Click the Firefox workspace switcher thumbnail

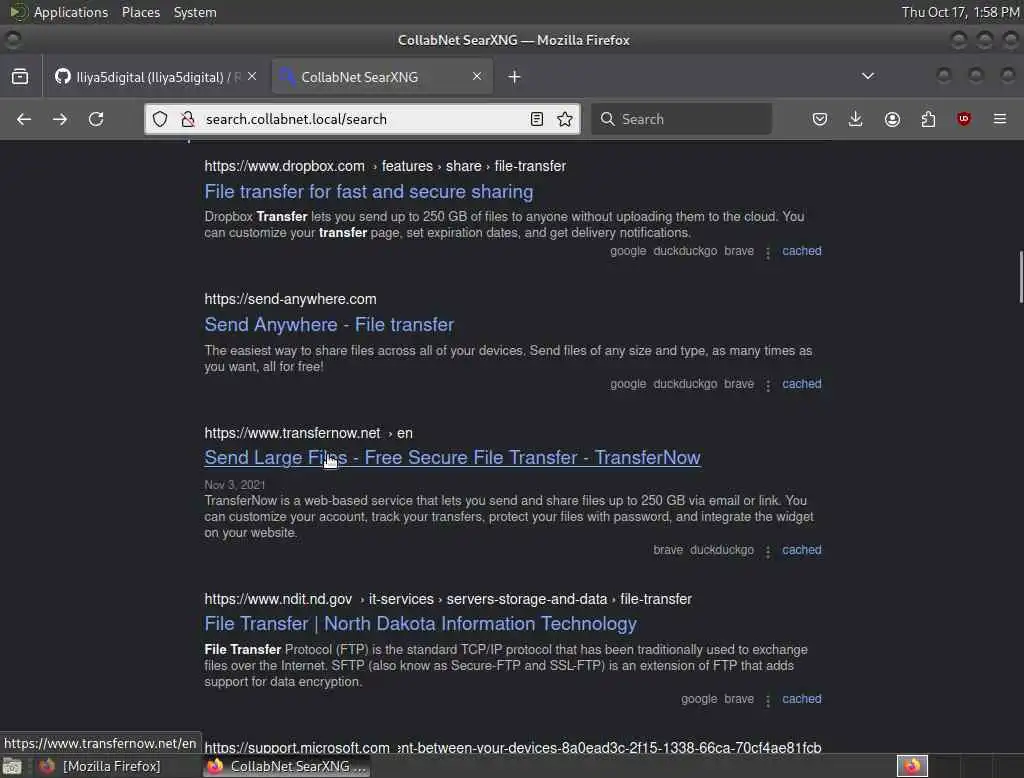tap(912, 766)
